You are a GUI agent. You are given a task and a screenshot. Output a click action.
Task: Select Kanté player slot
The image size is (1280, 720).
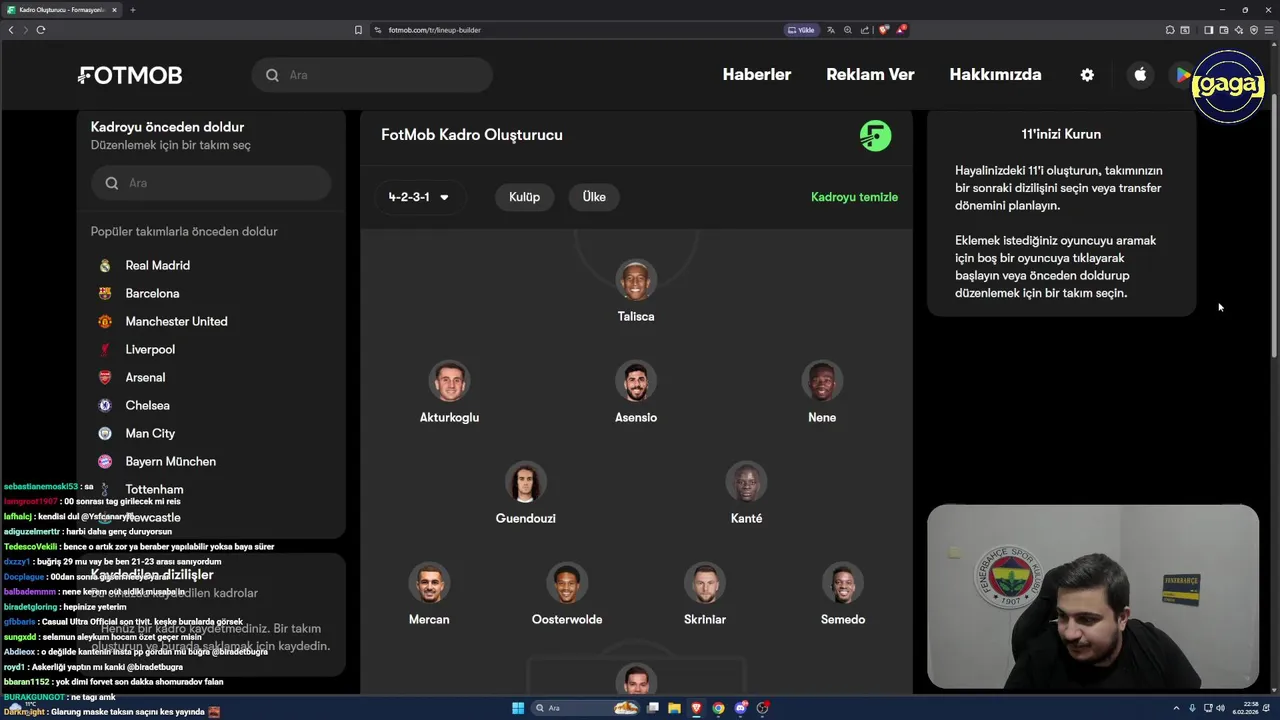tap(746, 494)
